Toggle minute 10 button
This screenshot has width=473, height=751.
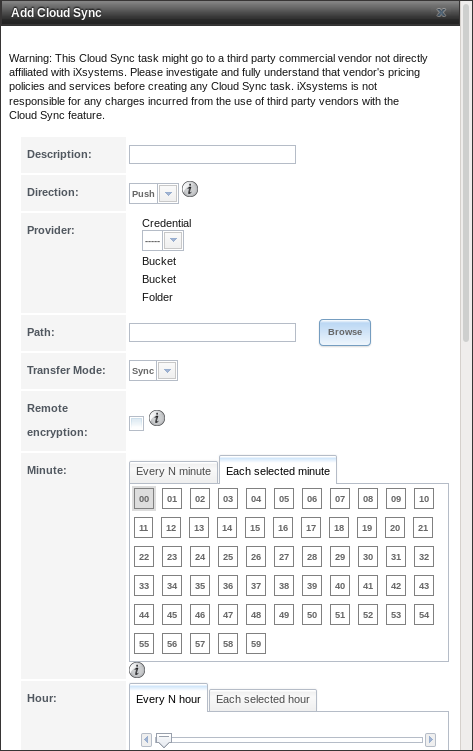point(424,499)
